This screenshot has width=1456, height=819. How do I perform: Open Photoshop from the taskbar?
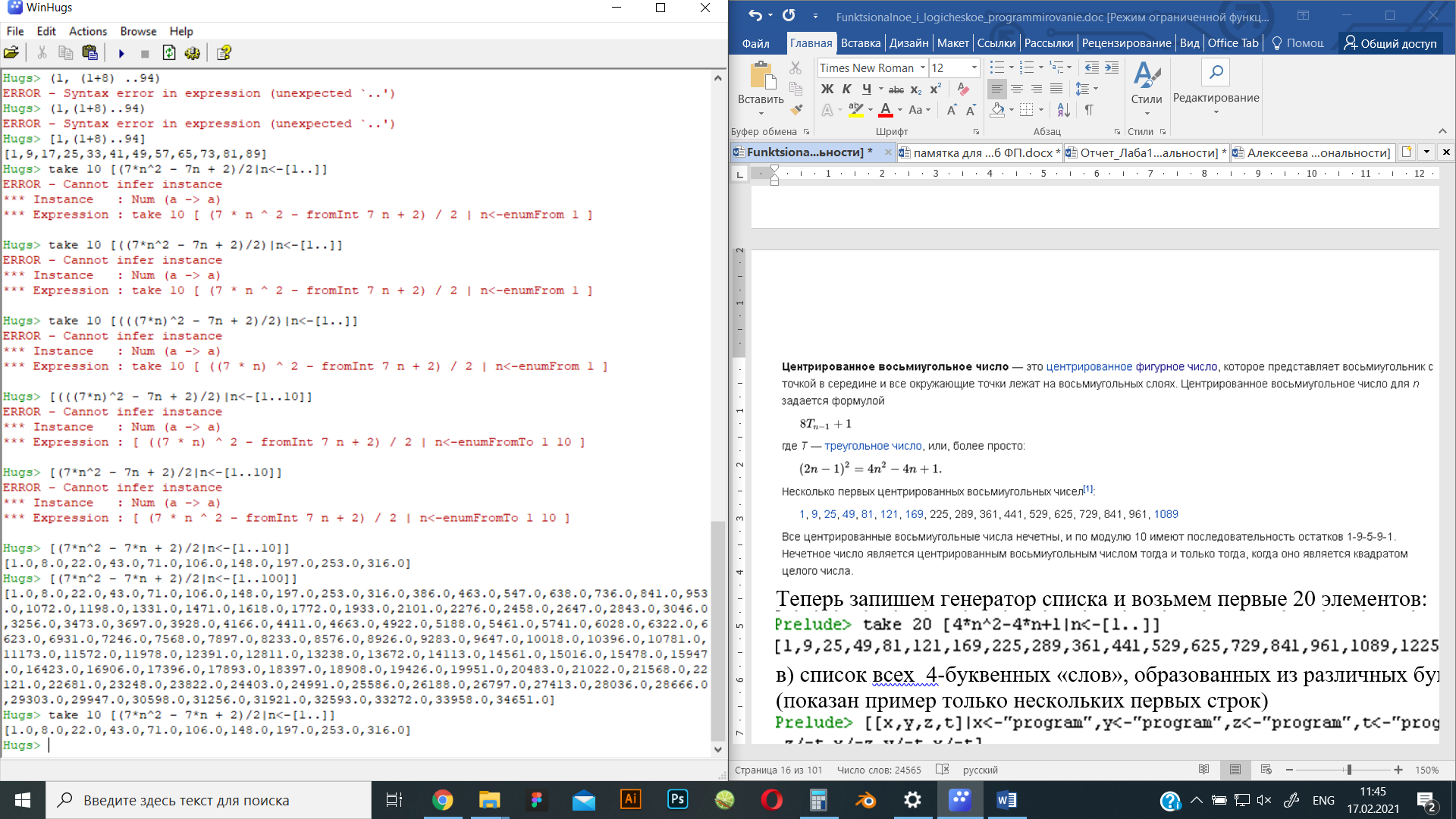[x=677, y=800]
